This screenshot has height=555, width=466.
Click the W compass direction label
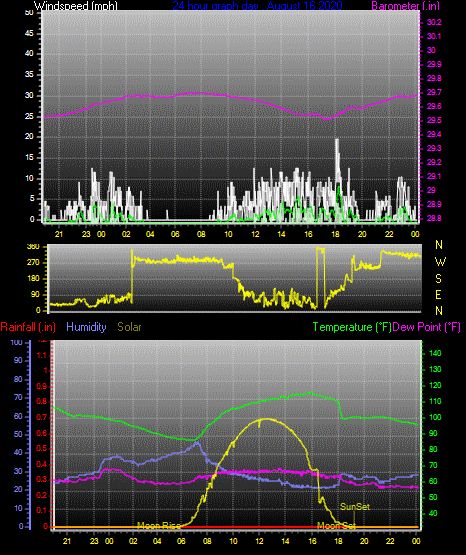coord(440,262)
